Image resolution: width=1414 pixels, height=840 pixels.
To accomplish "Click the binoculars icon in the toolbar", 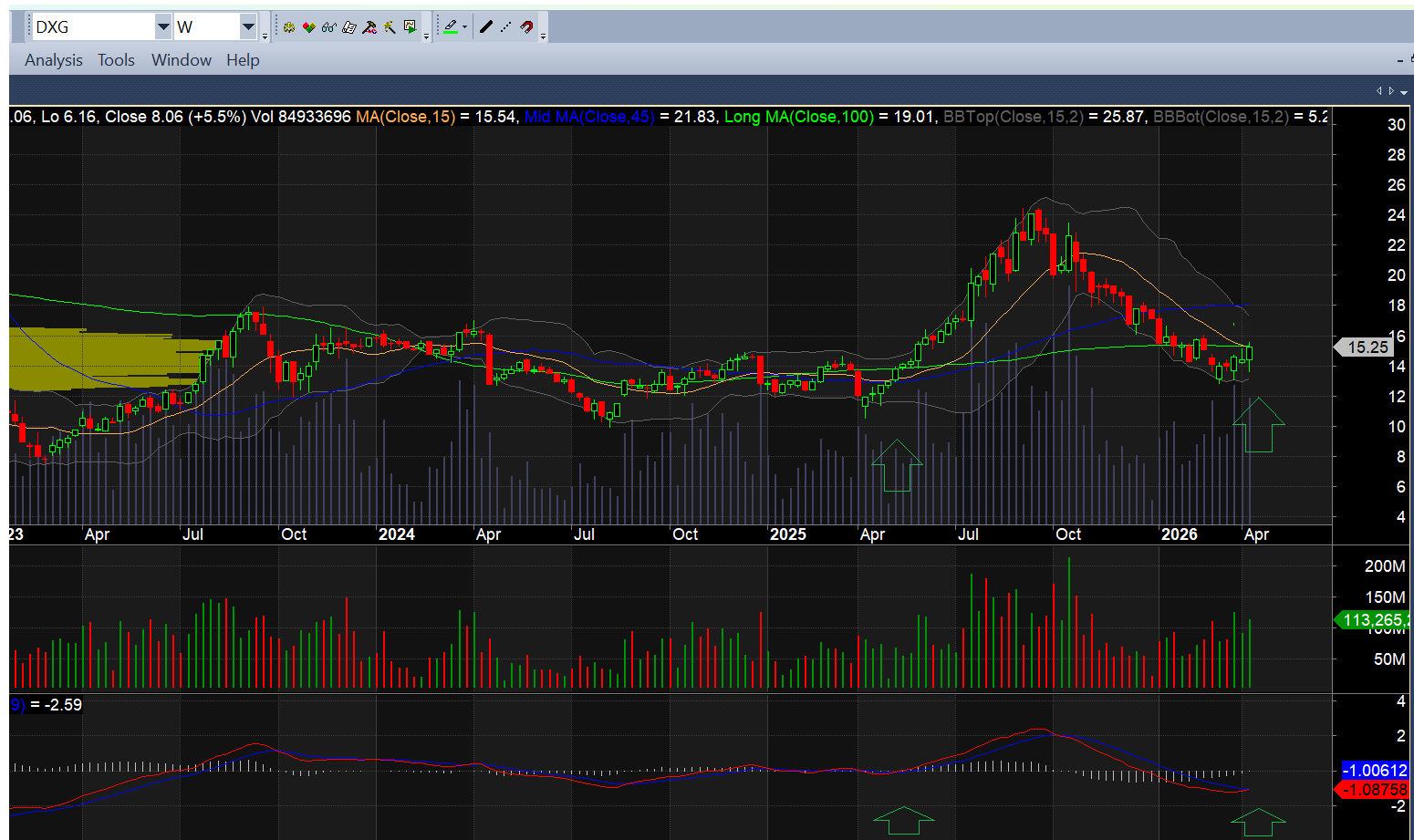I will click(329, 27).
